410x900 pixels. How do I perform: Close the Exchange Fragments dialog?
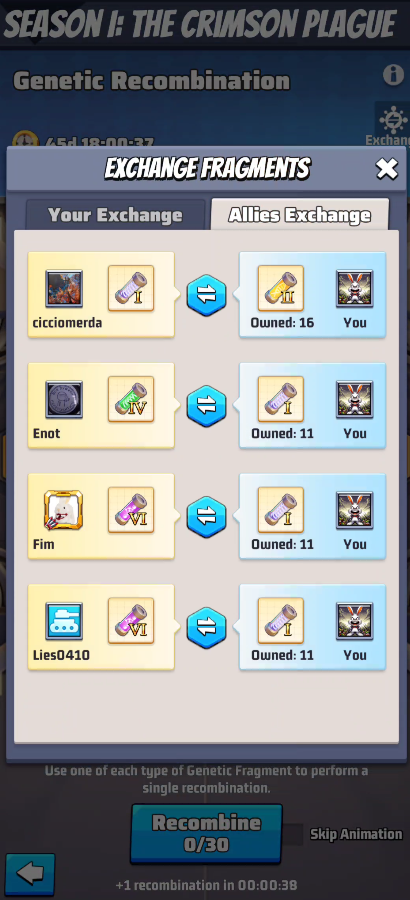(386, 169)
